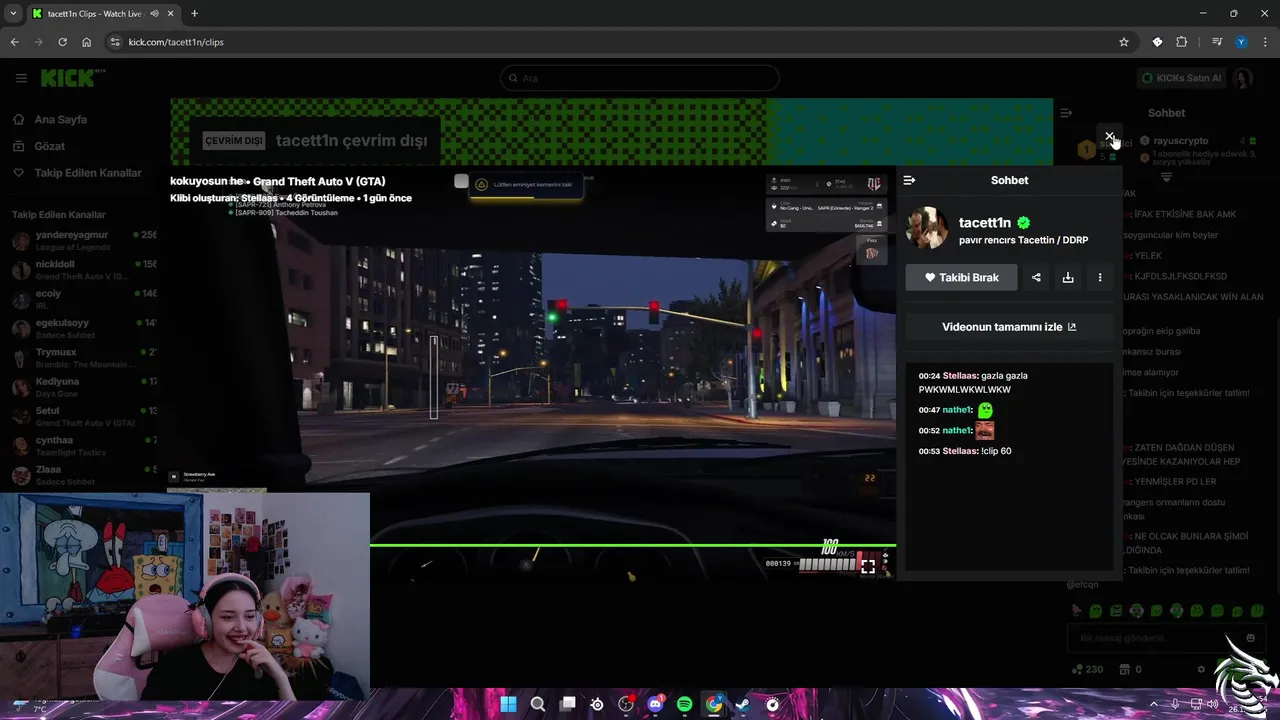Go back in browser
This screenshot has height=720, width=1280.
click(x=14, y=42)
